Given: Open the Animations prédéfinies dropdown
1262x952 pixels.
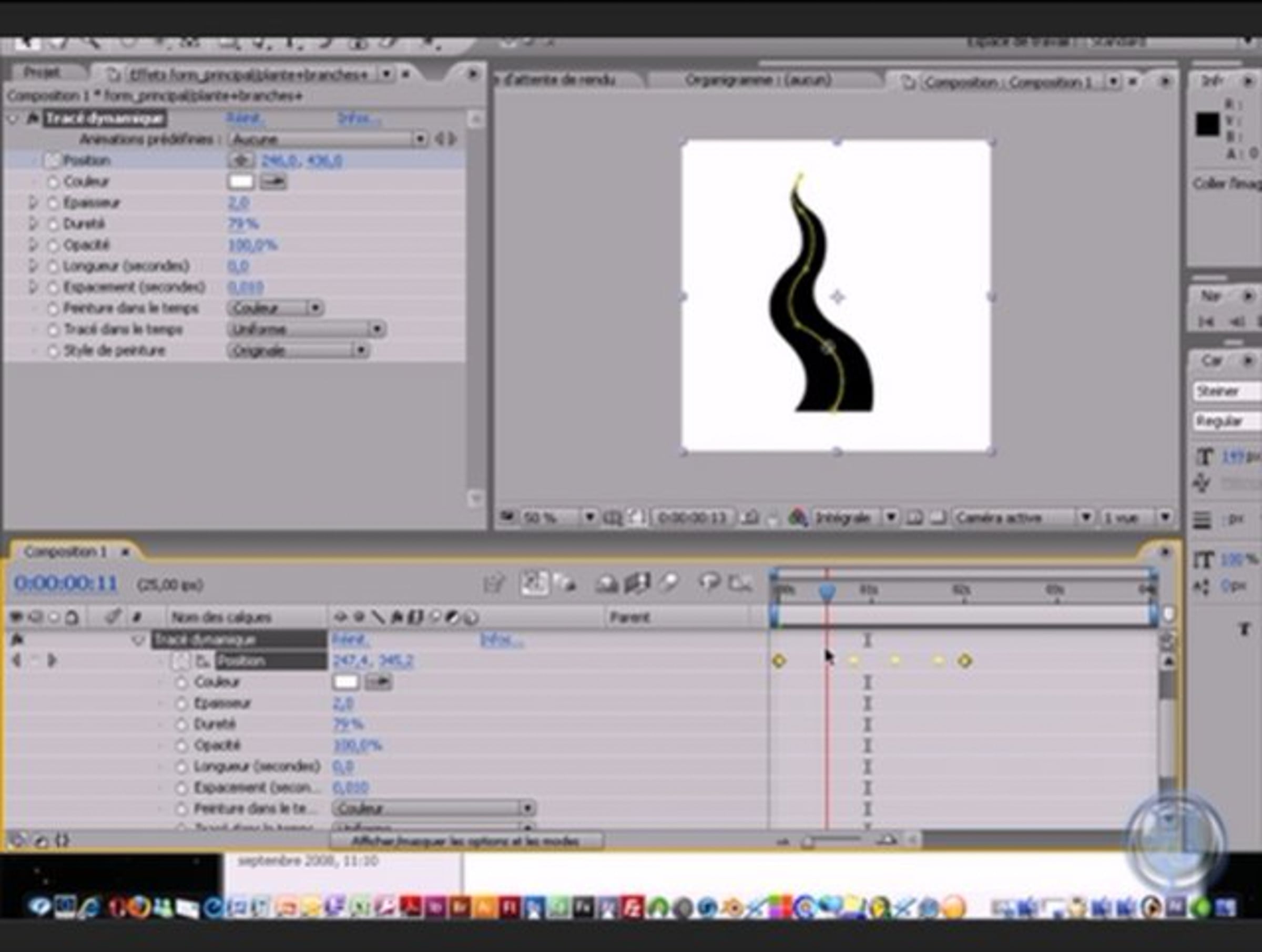Looking at the screenshot, I should point(329,139).
